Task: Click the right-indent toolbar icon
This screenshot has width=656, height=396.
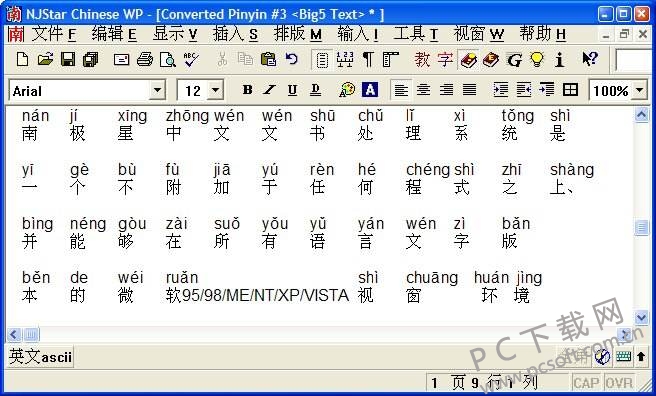Action: click(546, 89)
